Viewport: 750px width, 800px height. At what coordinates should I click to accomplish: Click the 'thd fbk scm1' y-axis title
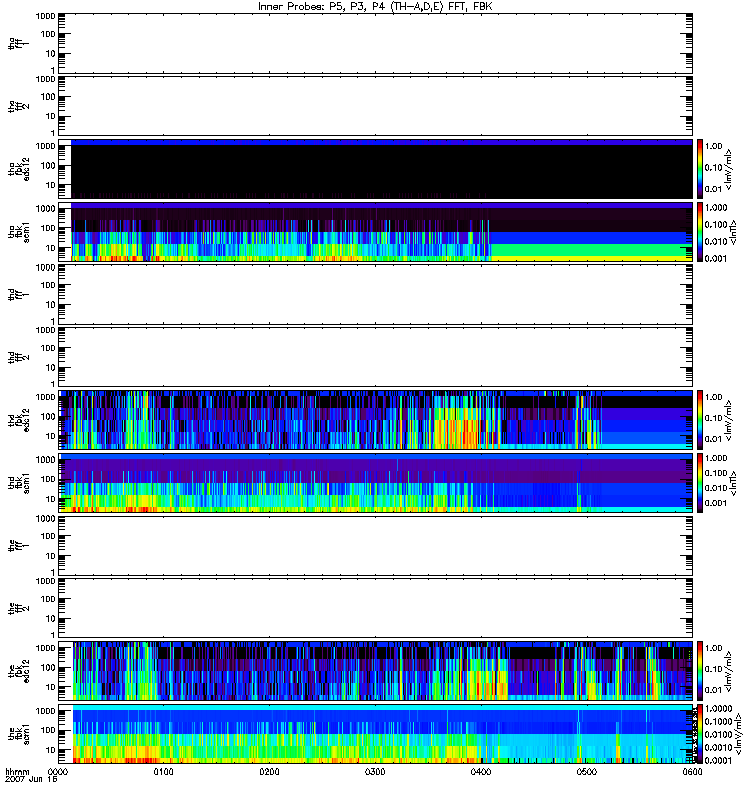pyautogui.click(x=19, y=483)
